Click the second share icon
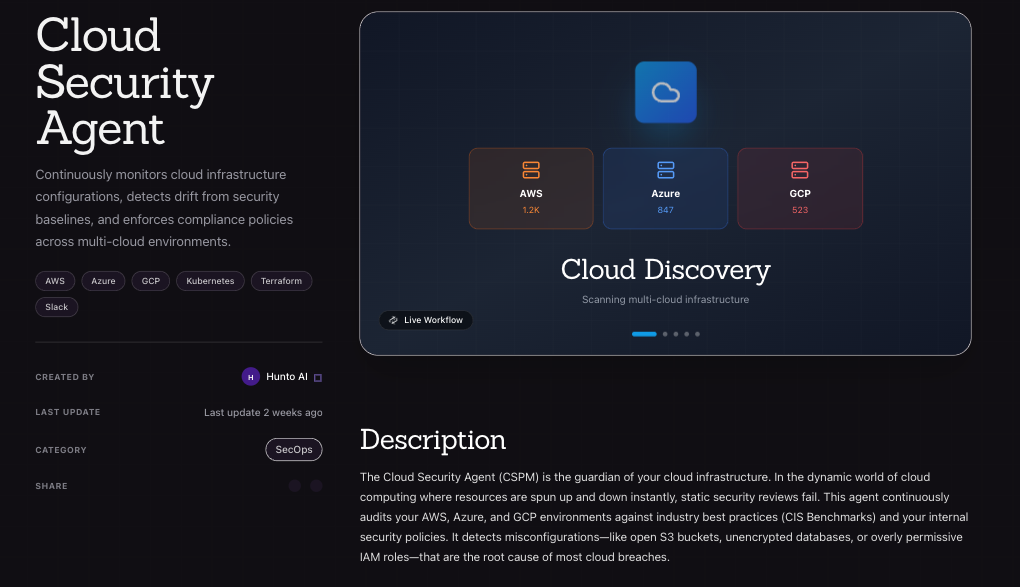 point(316,485)
